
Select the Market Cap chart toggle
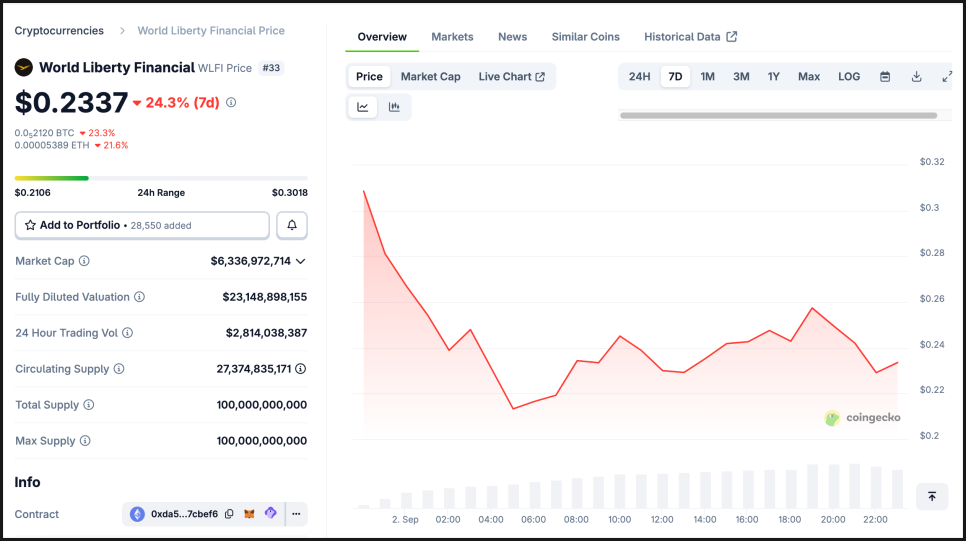click(431, 76)
